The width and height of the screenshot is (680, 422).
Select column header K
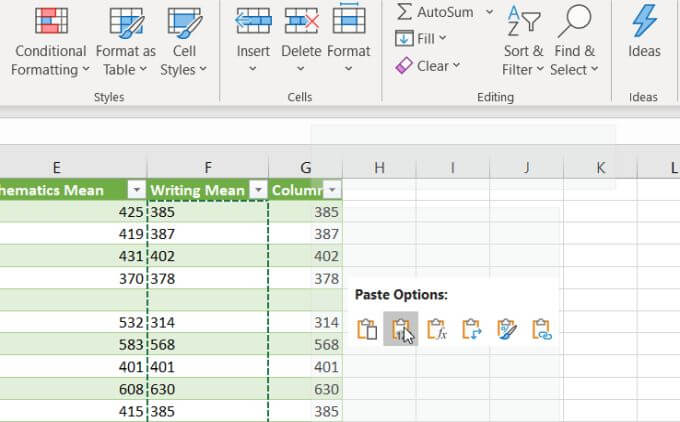coord(600,168)
